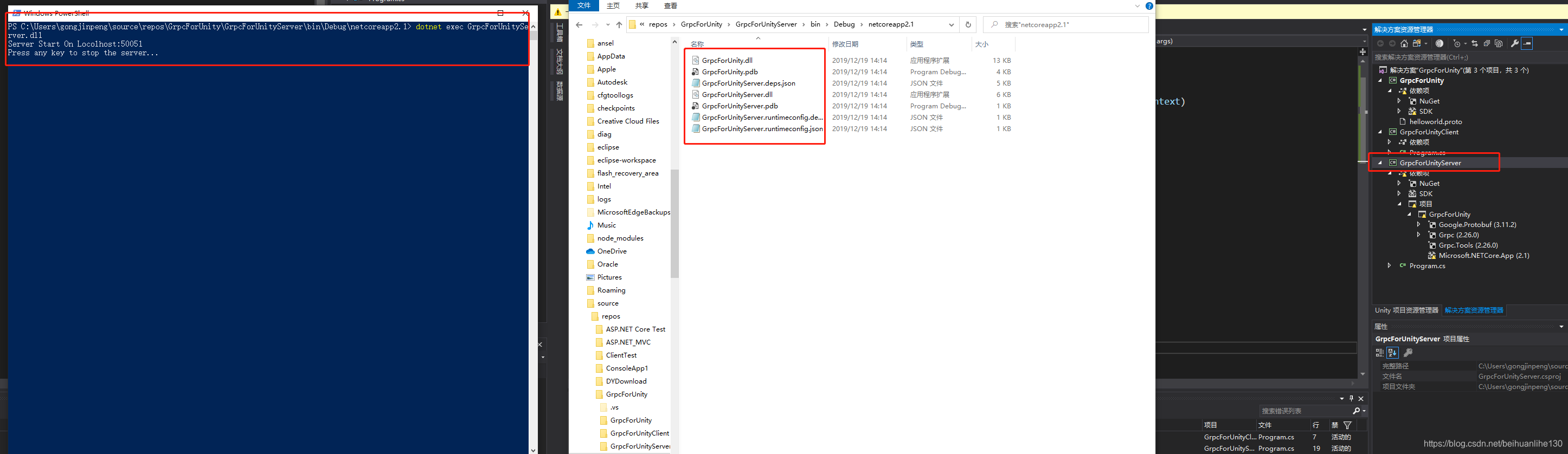Image resolution: width=1568 pixels, height=454 pixels.
Task: Click 完整路径 property value
Action: [1522, 366]
